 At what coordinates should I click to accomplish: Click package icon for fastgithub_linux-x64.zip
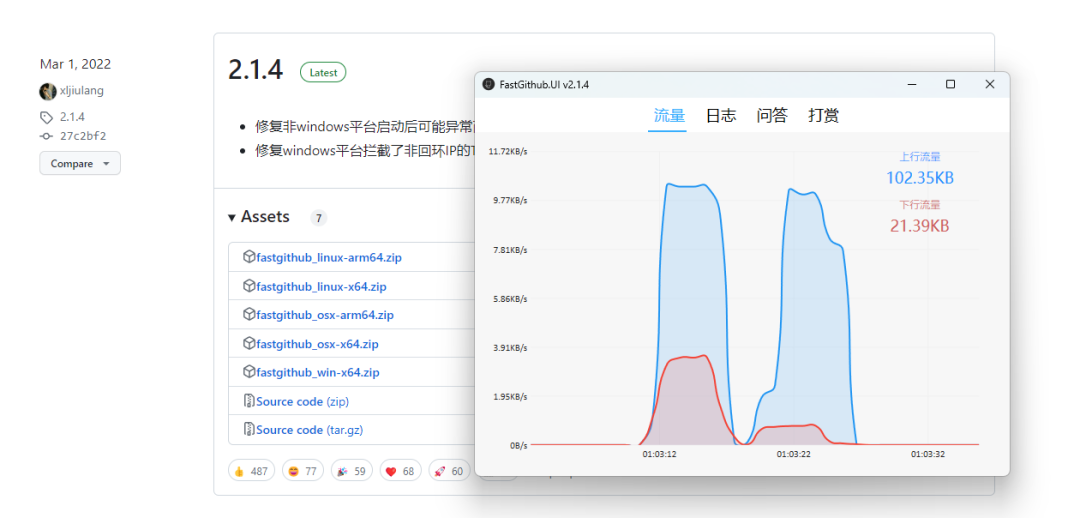[x=249, y=286]
